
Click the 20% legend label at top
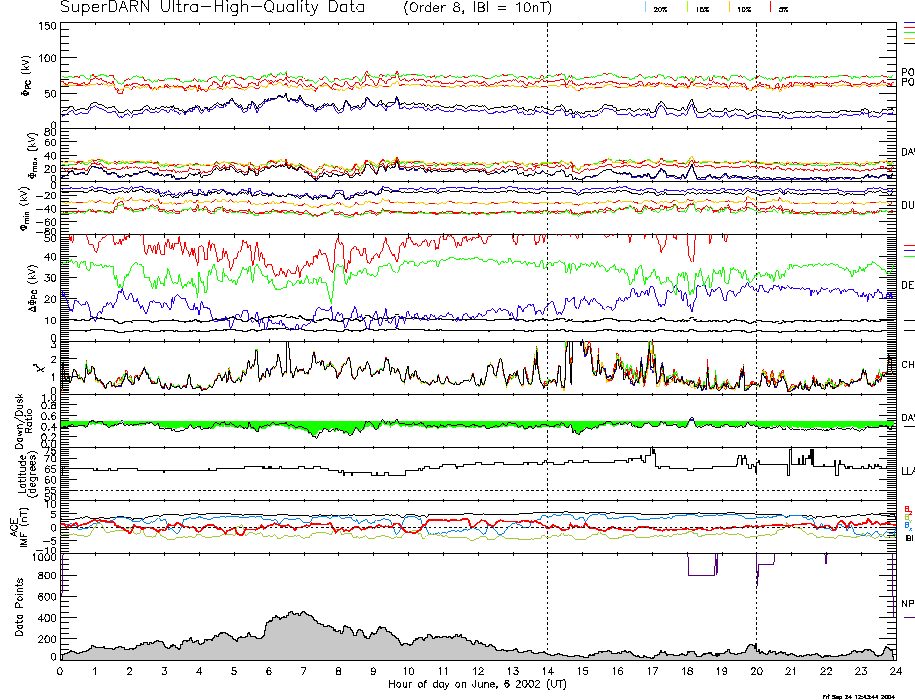click(660, 8)
